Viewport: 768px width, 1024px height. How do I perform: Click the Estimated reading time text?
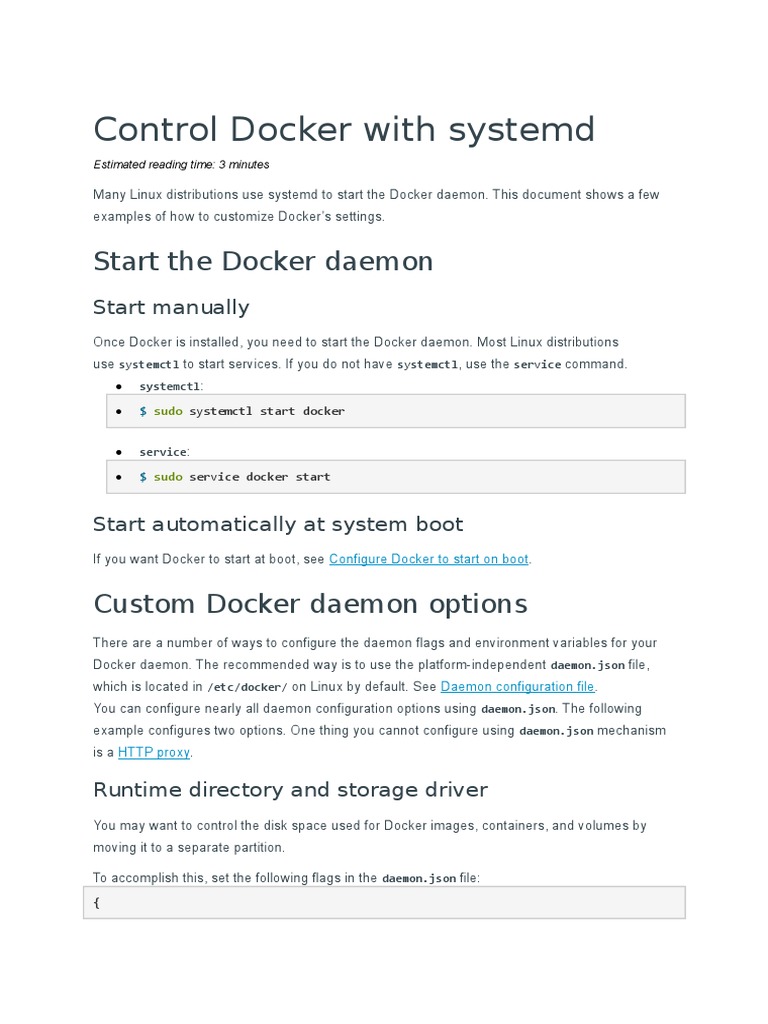pyautogui.click(x=181, y=164)
